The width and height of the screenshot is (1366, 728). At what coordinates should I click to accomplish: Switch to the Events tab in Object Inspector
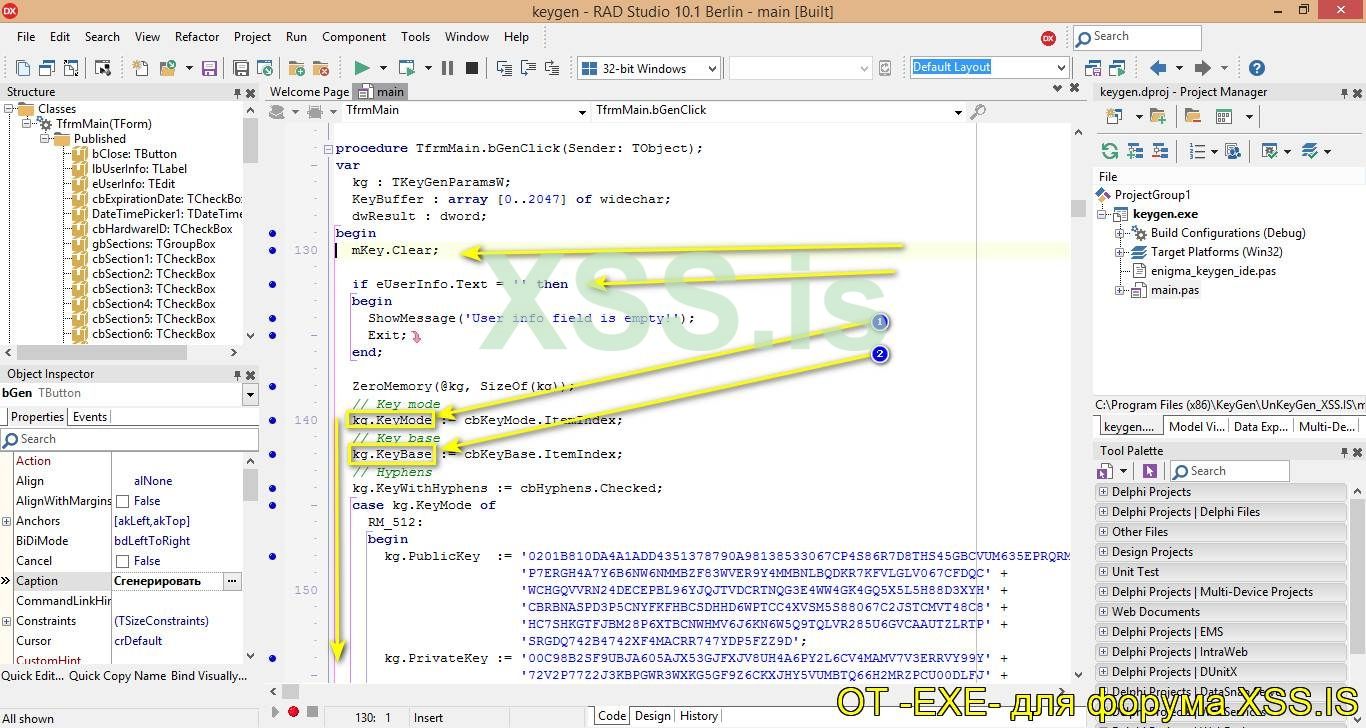[x=90, y=417]
